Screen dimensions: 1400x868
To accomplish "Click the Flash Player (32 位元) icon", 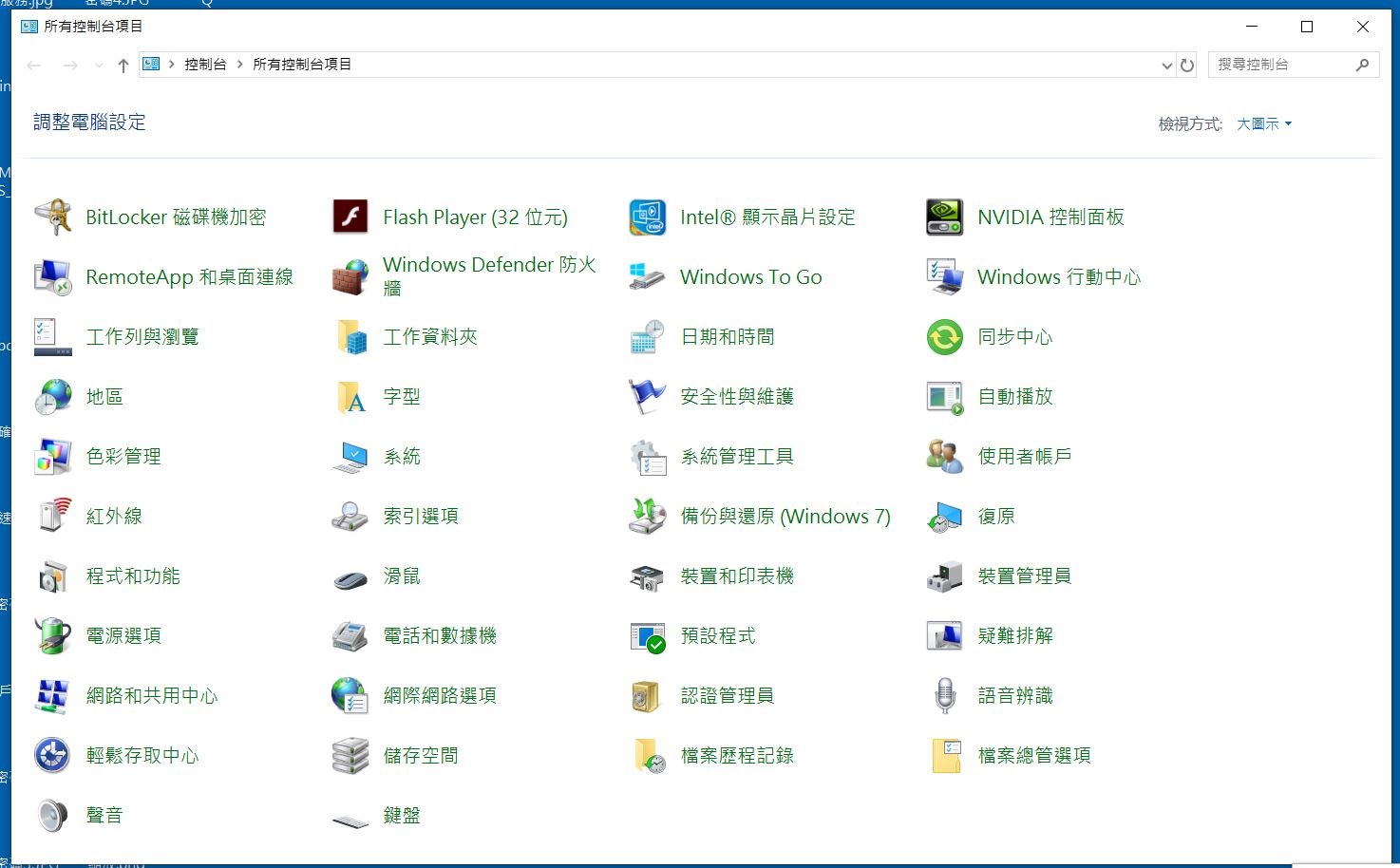I will (350, 217).
